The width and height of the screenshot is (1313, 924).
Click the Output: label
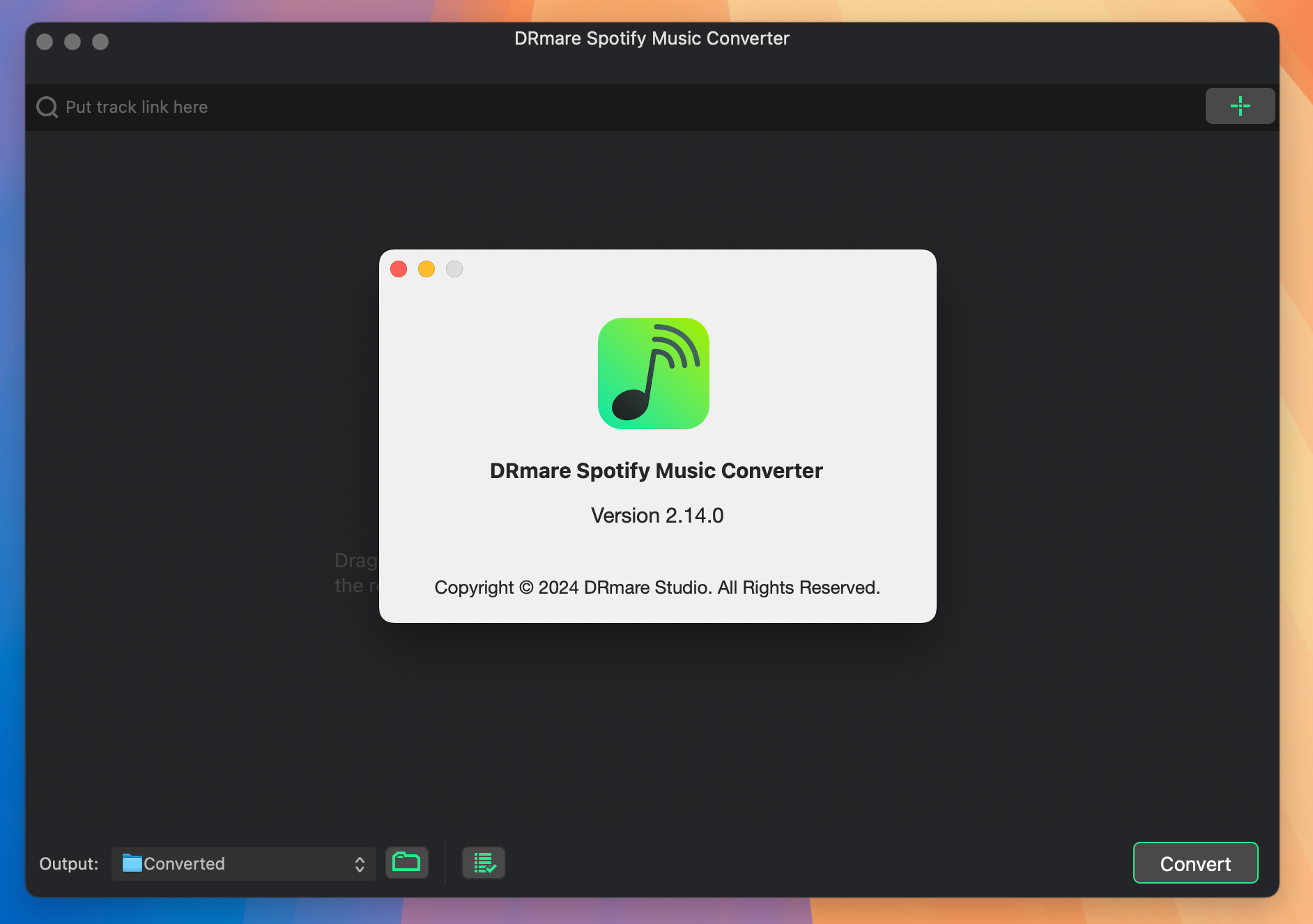click(x=69, y=864)
